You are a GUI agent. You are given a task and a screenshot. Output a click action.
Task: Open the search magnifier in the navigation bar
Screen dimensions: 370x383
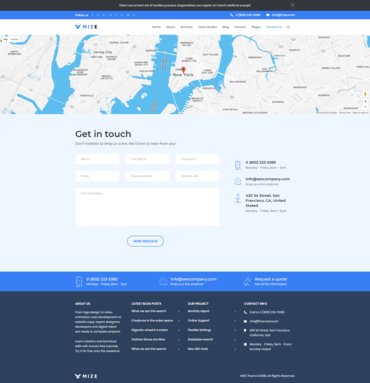(288, 27)
